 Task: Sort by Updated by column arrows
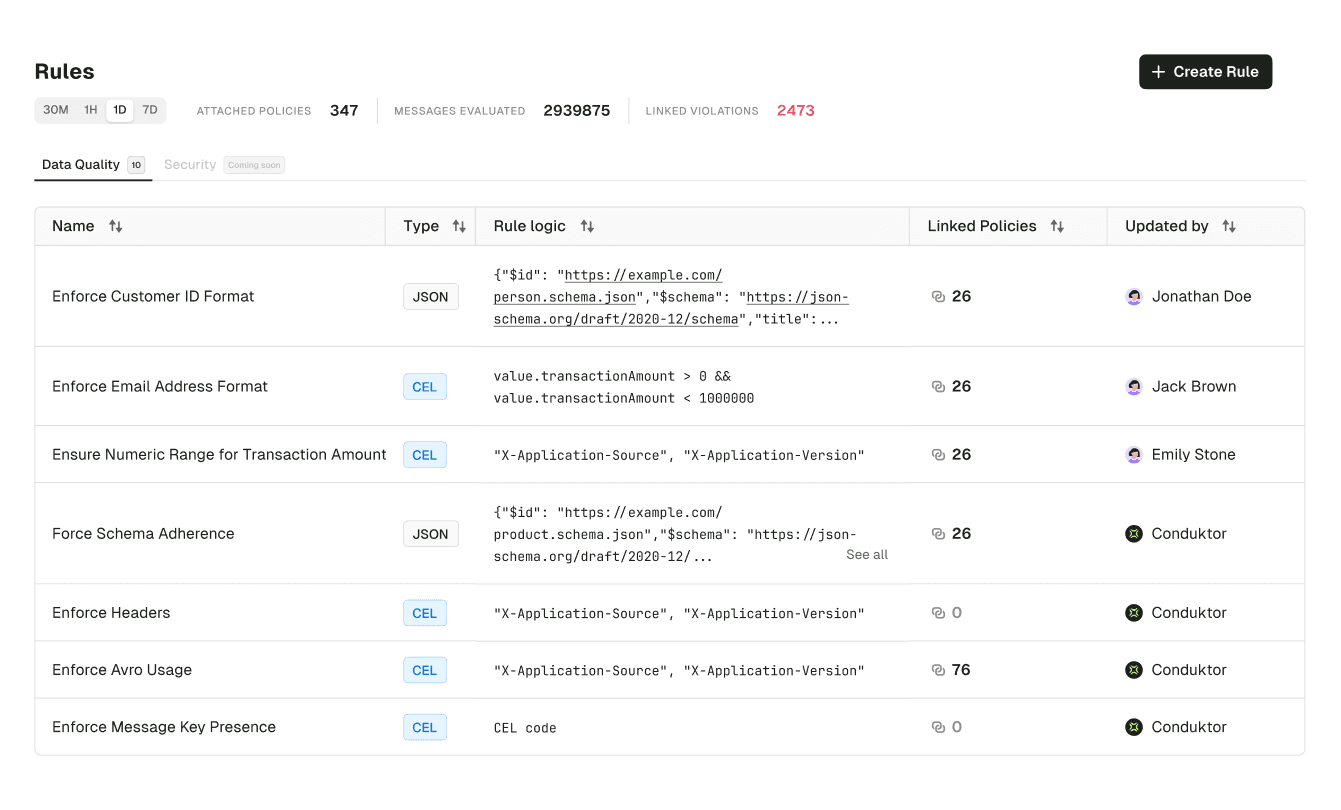pos(1229,226)
